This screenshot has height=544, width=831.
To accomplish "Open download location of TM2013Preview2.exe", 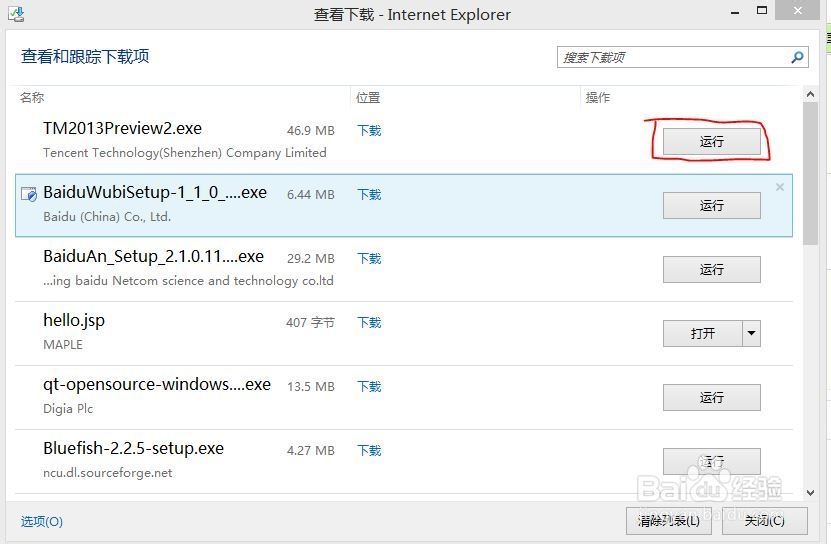I will point(369,130).
